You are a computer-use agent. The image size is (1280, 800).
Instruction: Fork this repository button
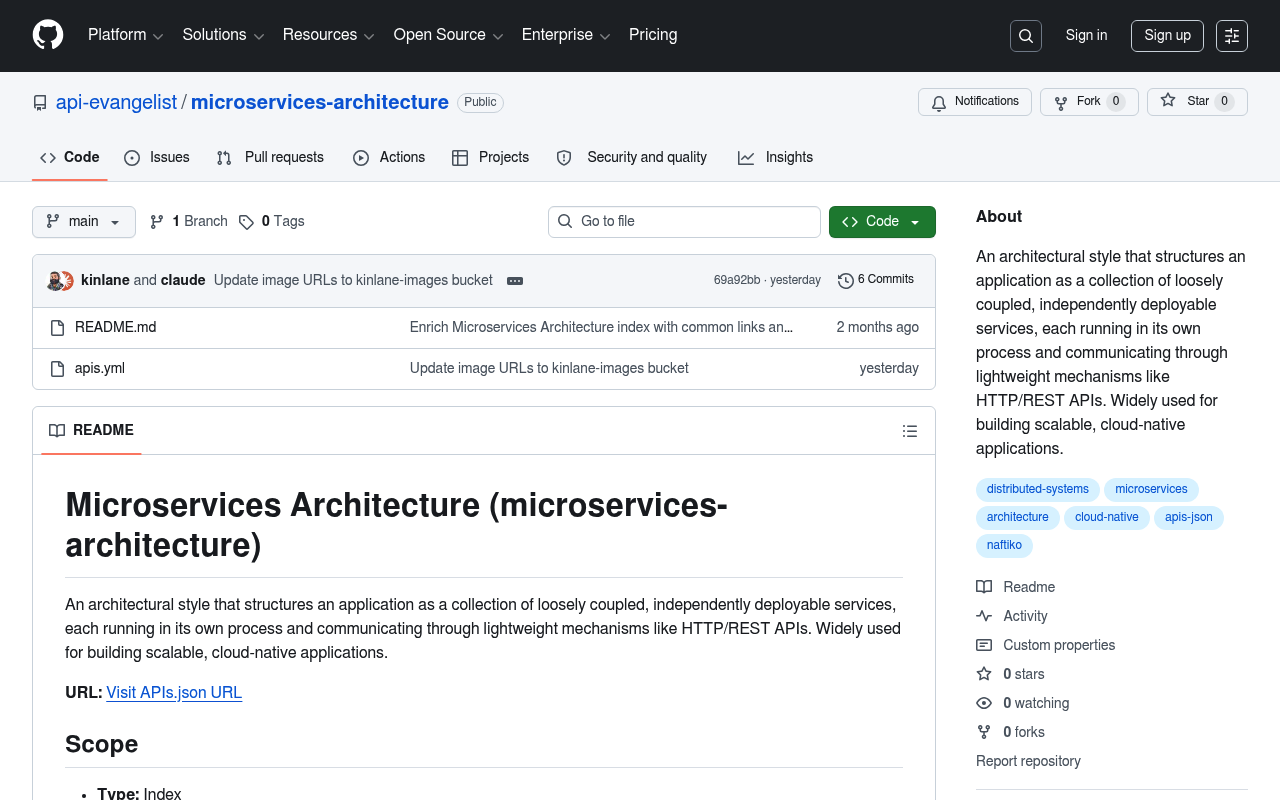tap(1089, 102)
